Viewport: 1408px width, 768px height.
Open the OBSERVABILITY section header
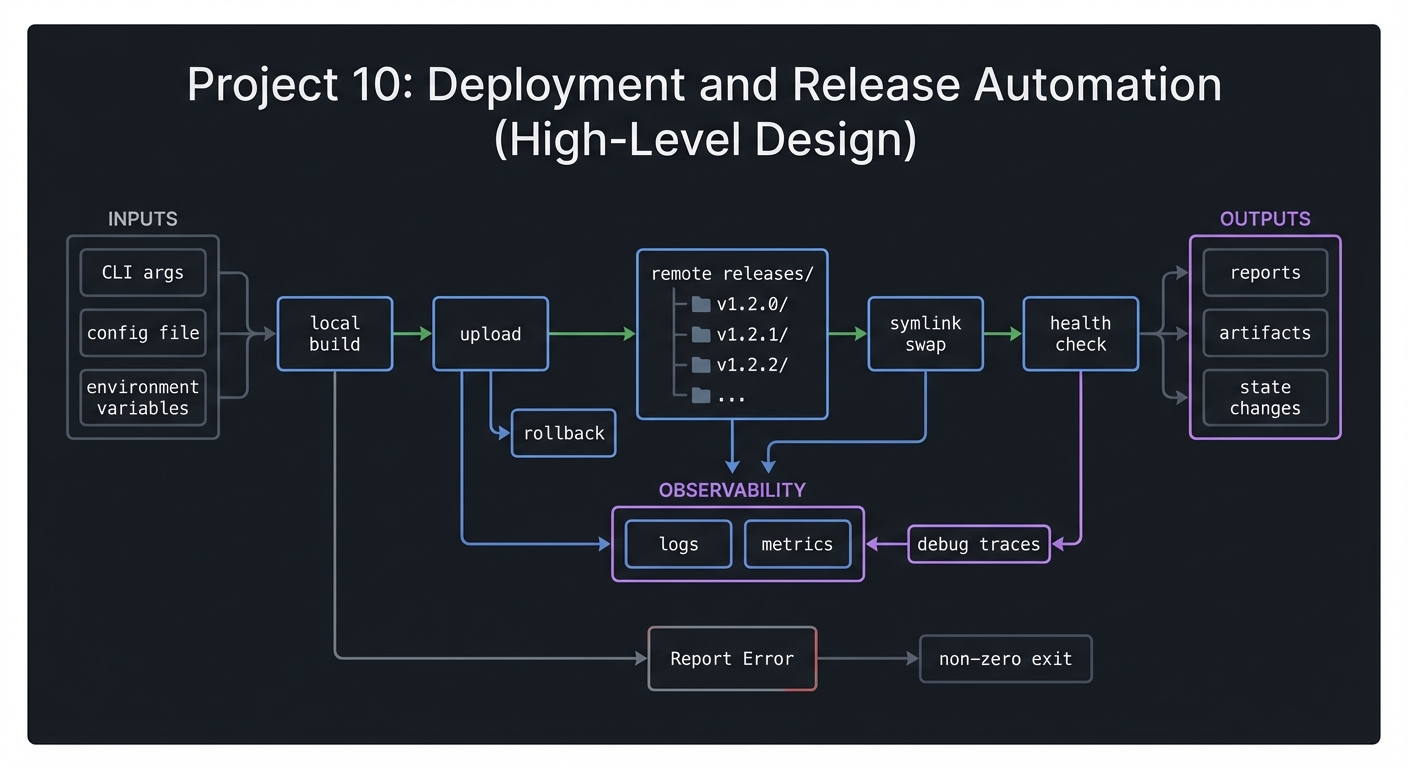732,490
